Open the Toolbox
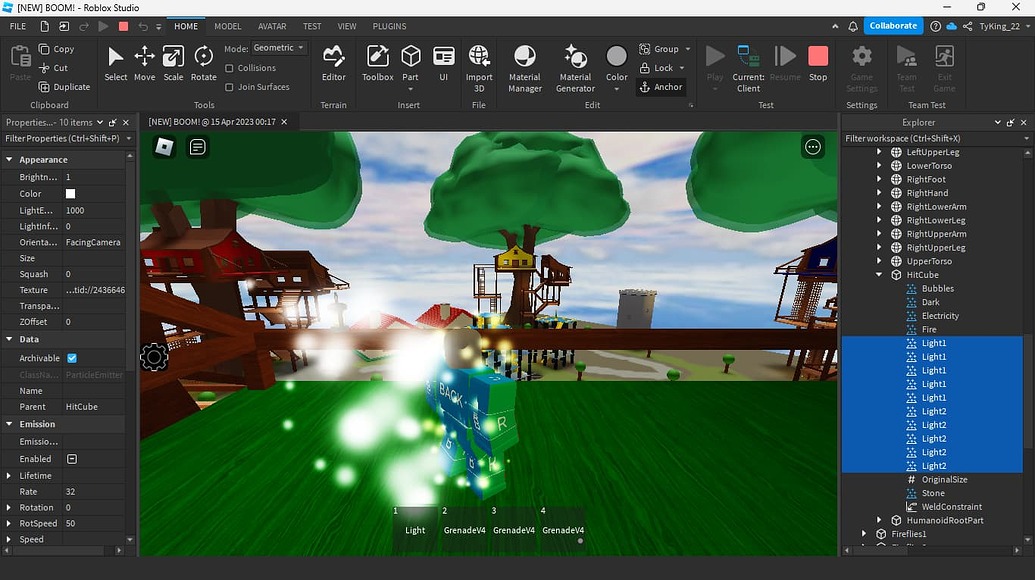 pyautogui.click(x=377, y=62)
